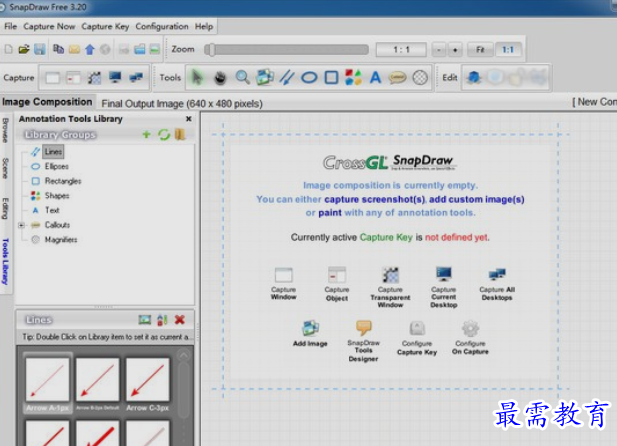Screen dimensions: 617x446
Task: Select the Shapes tool in toolbar
Action: (x=353, y=77)
